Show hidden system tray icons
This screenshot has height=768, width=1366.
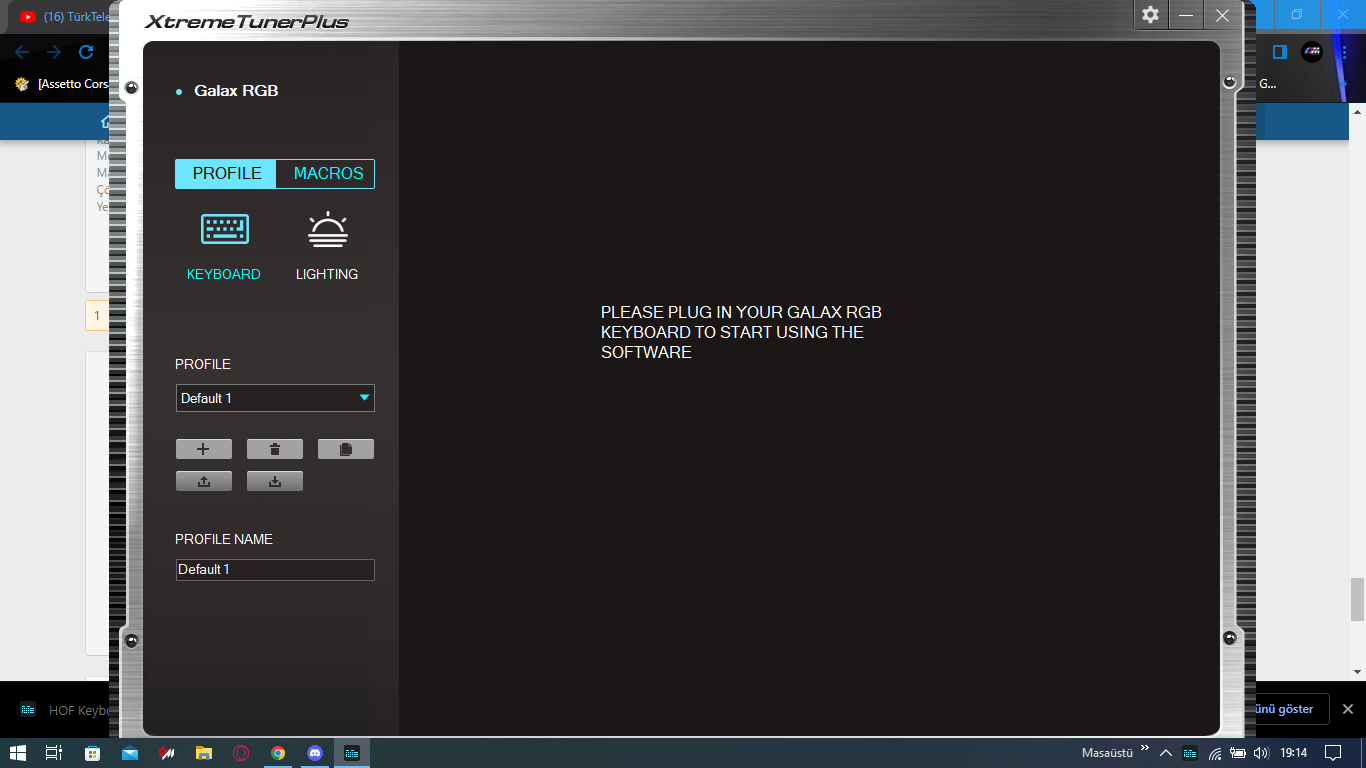click(1165, 753)
